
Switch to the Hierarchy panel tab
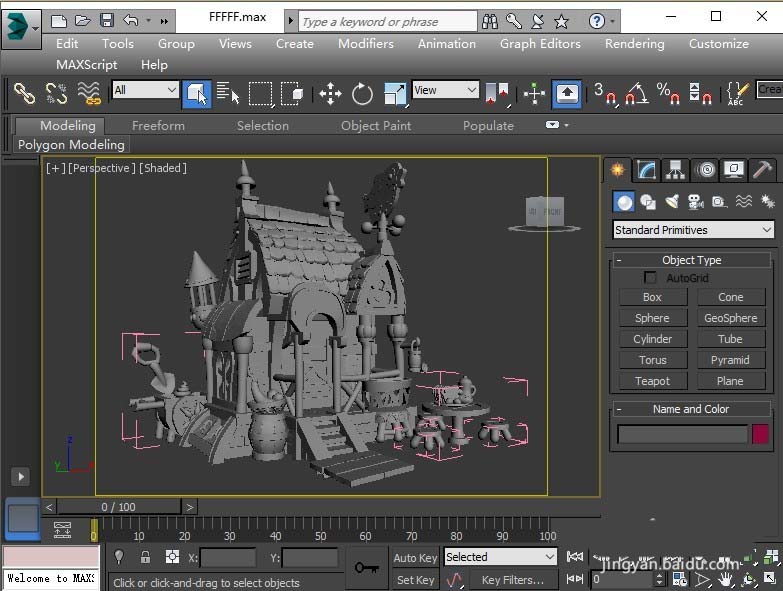coord(676,170)
